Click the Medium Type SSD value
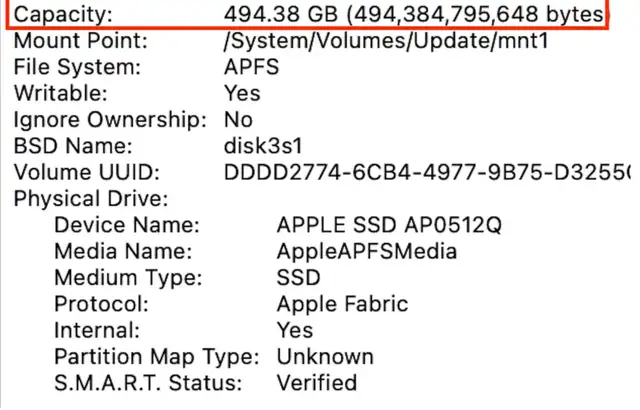The image size is (640, 410). pos(298,278)
